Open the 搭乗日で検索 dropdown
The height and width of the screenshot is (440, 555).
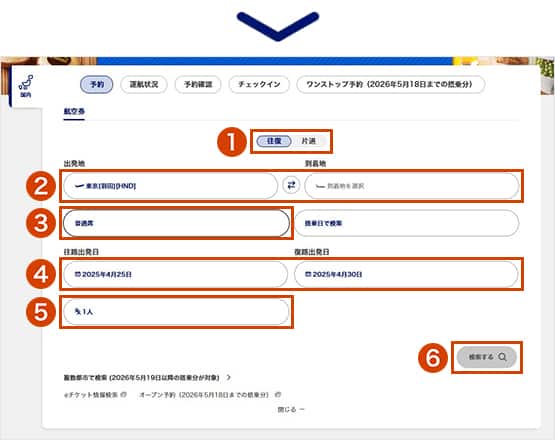point(407,223)
